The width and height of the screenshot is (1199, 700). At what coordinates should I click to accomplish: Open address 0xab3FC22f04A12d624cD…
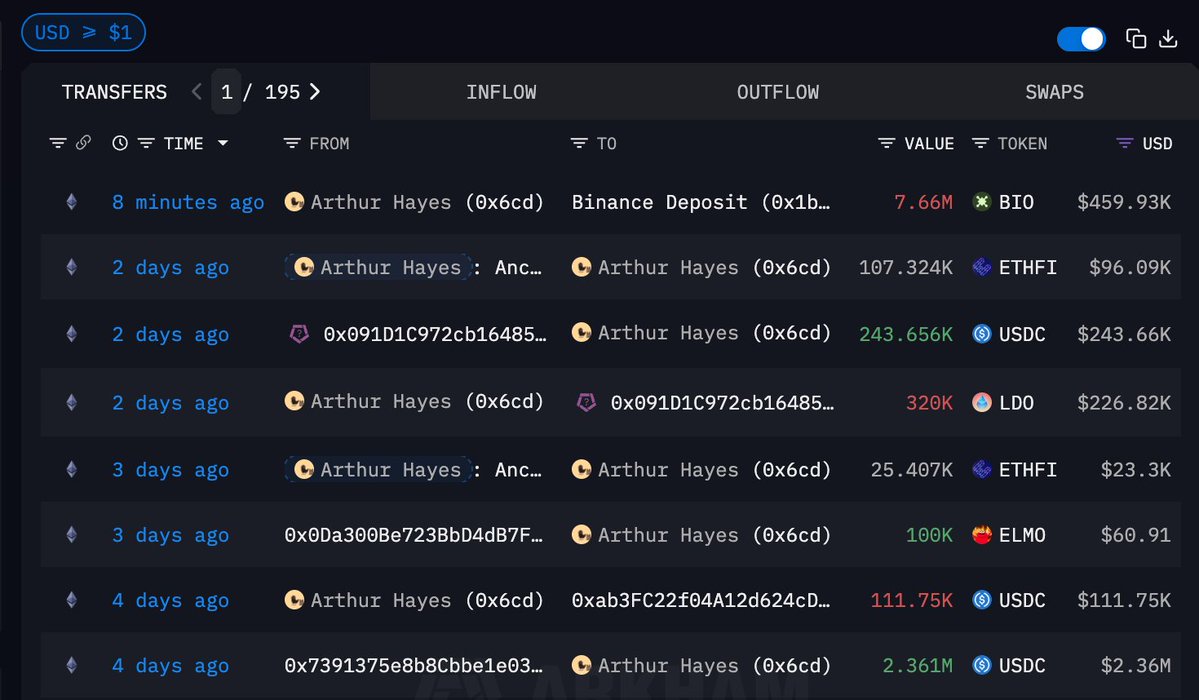pyautogui.click(x=700, y=600)
